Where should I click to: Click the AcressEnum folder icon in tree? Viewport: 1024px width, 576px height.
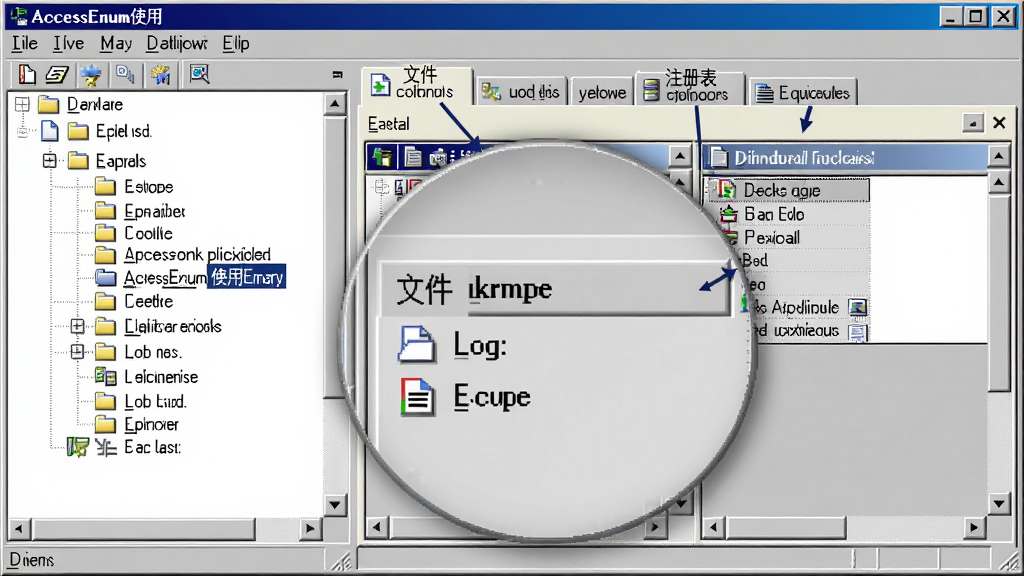[x=106, y=278]
